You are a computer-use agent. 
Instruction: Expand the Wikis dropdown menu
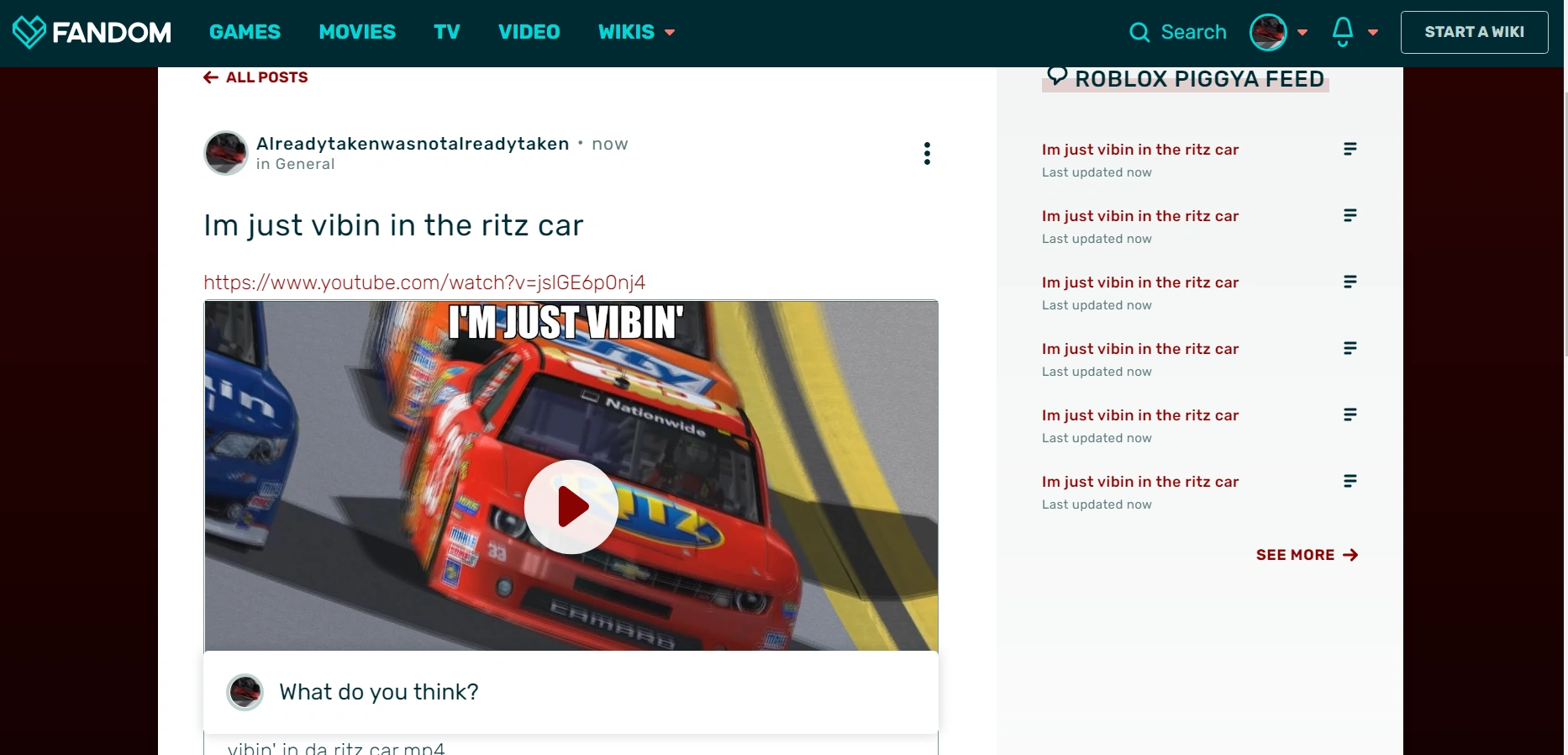pyautogui.click(x=636, y=32)
